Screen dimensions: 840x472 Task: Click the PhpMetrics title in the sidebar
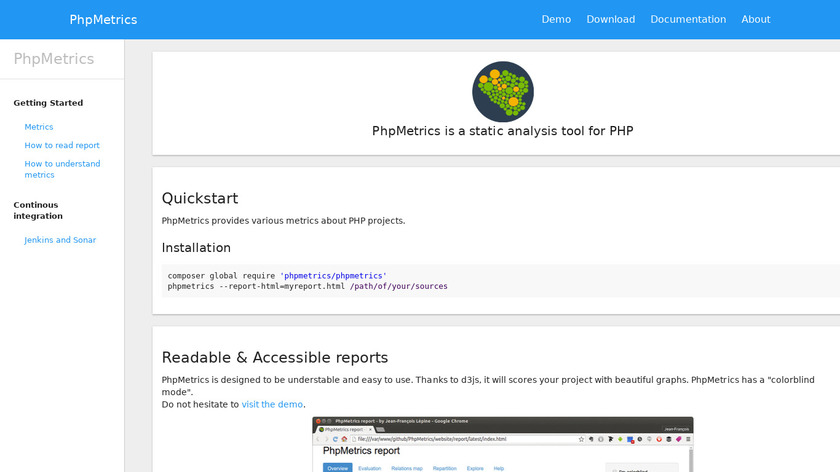[54, 59]
